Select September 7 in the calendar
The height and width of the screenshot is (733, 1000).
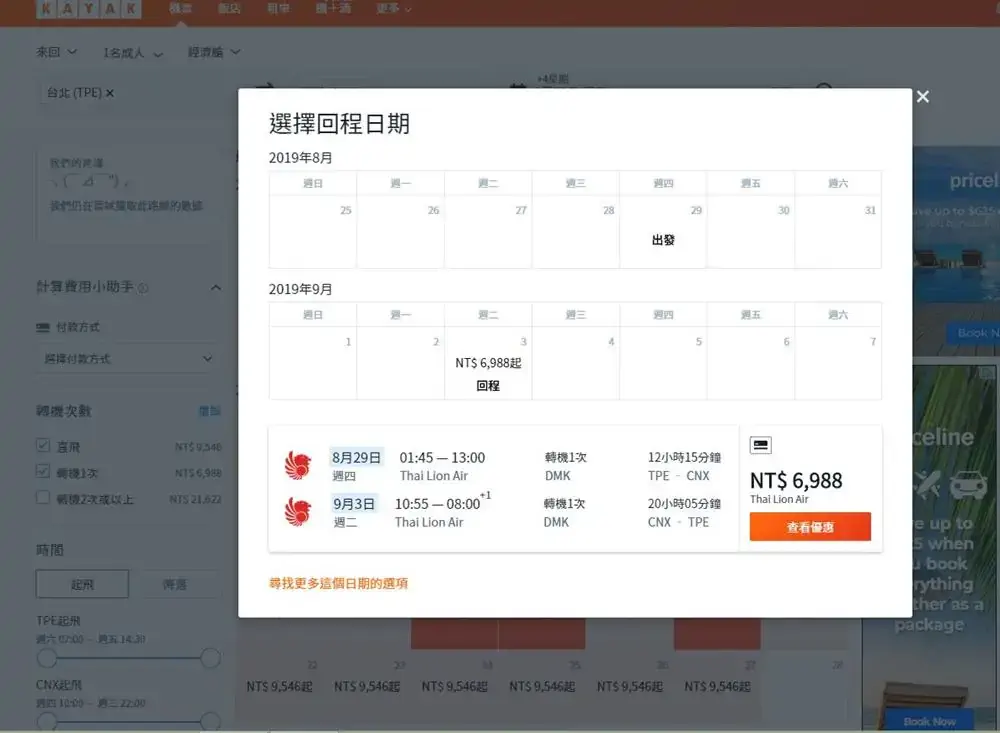tap(838, 364)
